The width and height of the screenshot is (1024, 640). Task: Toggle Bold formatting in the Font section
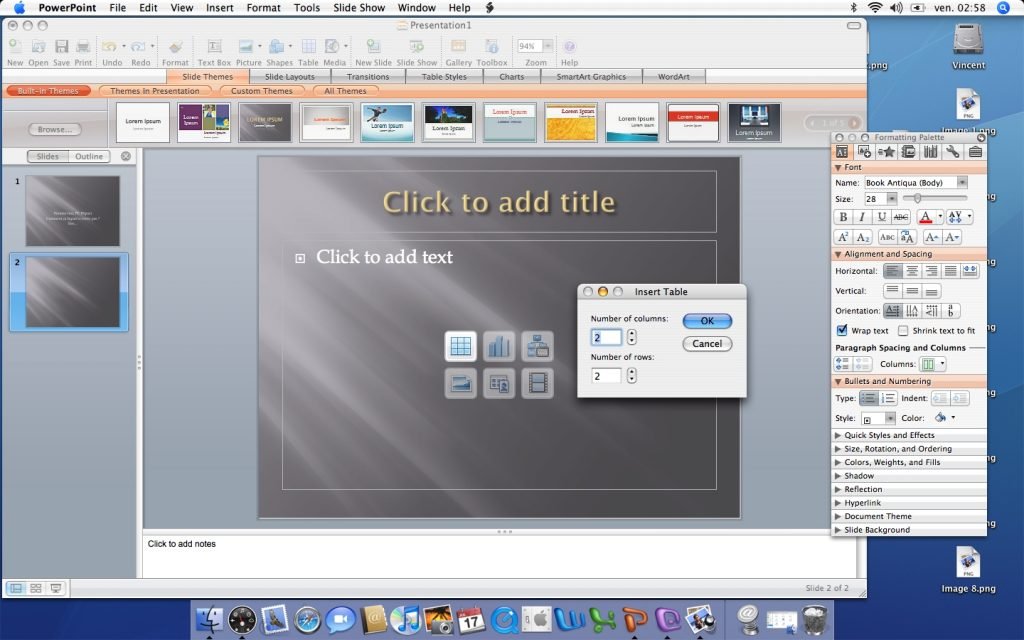click(843, 217)
